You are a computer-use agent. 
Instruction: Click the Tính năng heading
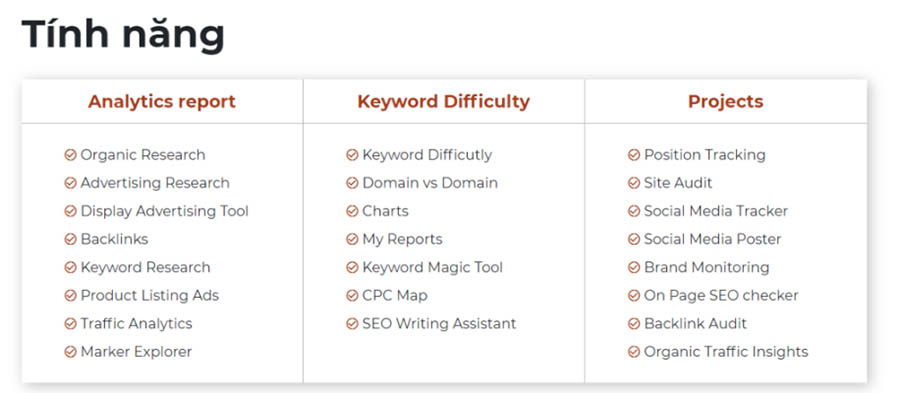click(123, 34)
